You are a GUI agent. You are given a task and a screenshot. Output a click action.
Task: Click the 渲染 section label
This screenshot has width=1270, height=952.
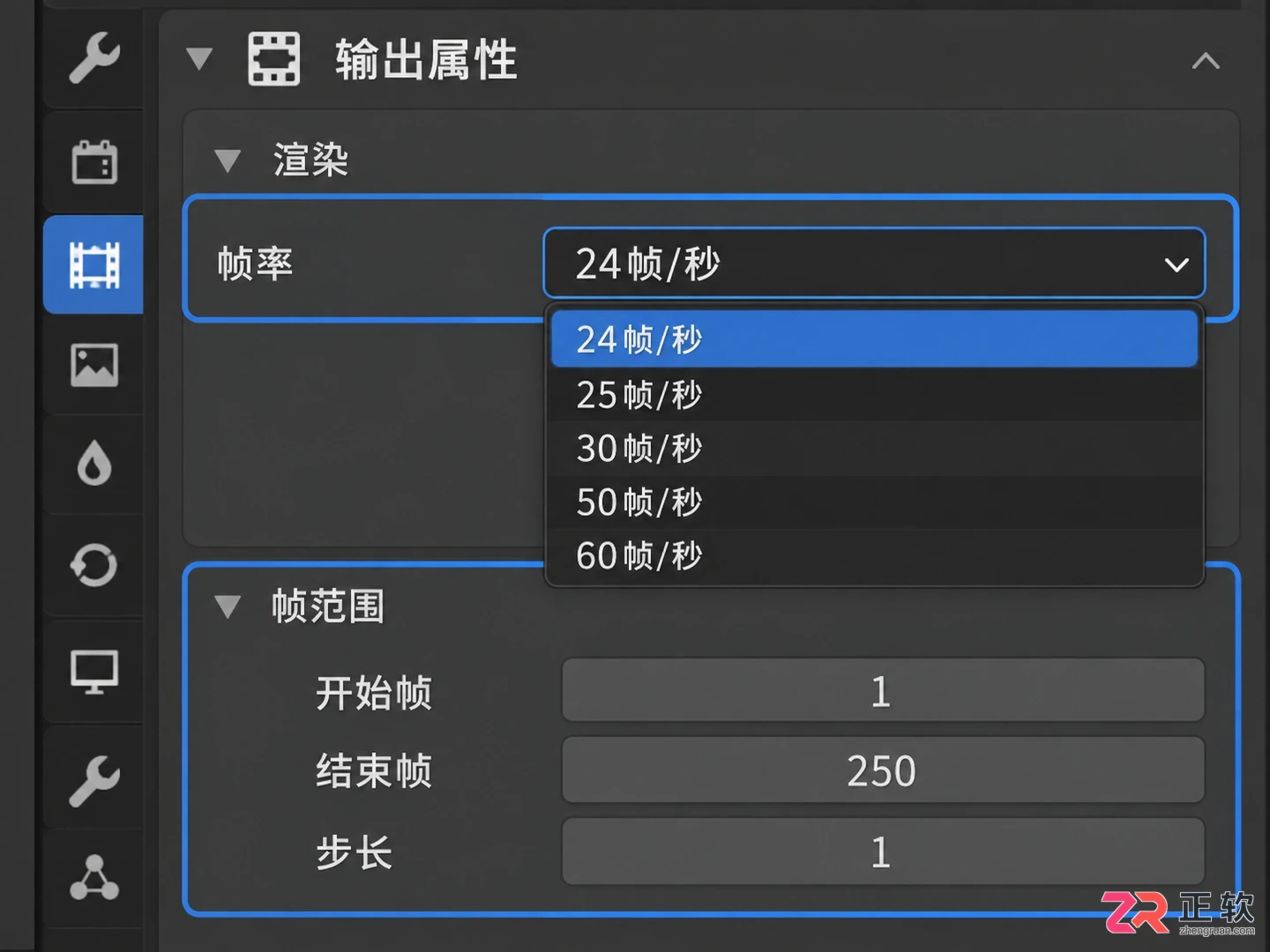click(310, 160)
